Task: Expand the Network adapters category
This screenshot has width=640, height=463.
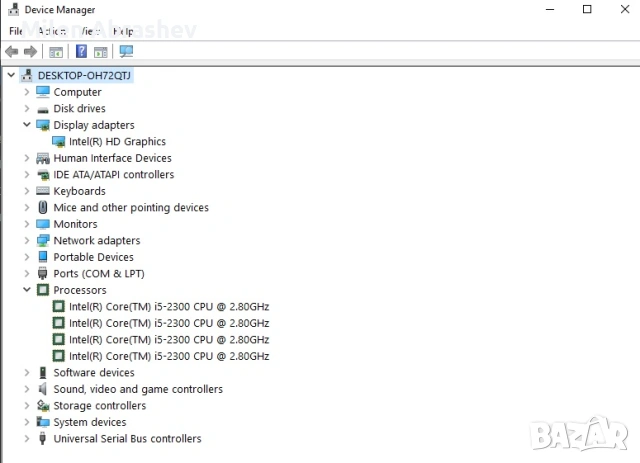Action: [27, 241]
